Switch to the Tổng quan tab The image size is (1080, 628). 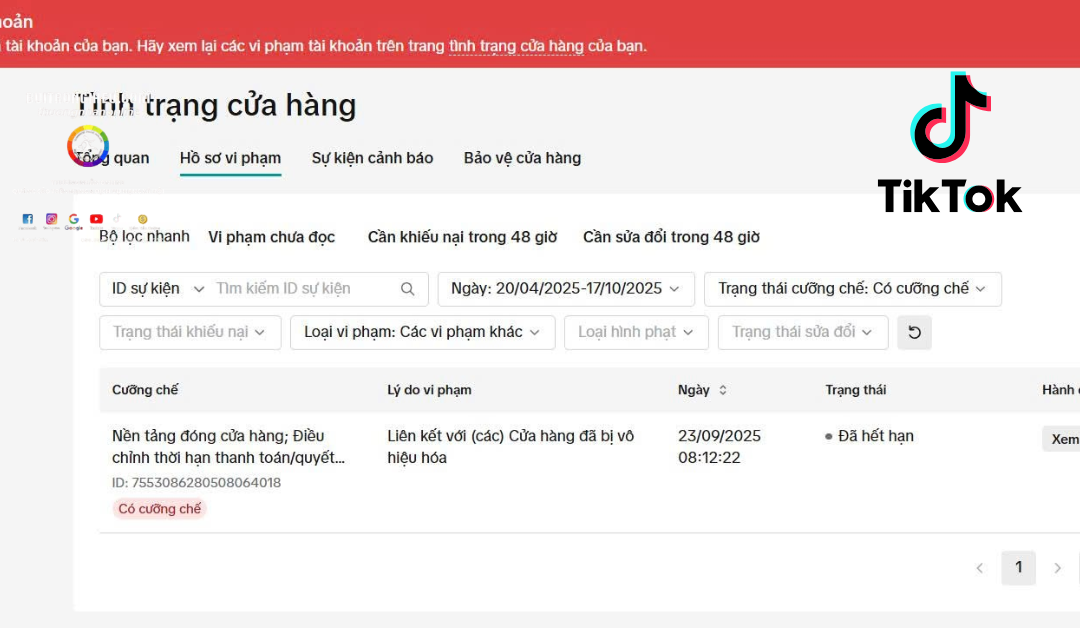(x=112, y=158)
